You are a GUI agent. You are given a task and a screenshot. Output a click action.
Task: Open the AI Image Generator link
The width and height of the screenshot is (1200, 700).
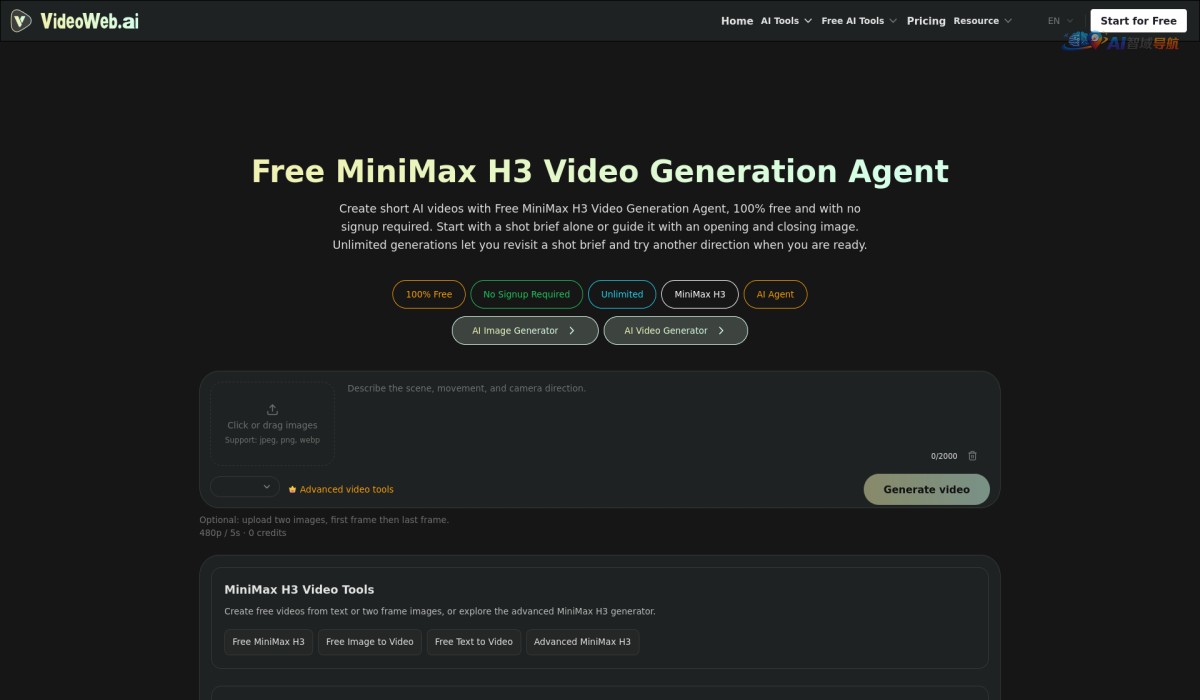click(525, 331)
